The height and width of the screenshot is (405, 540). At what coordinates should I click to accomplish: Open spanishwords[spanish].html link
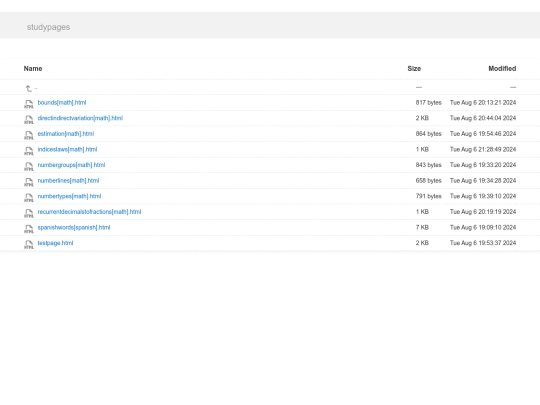pyautogui.click(x=74, y=227)
